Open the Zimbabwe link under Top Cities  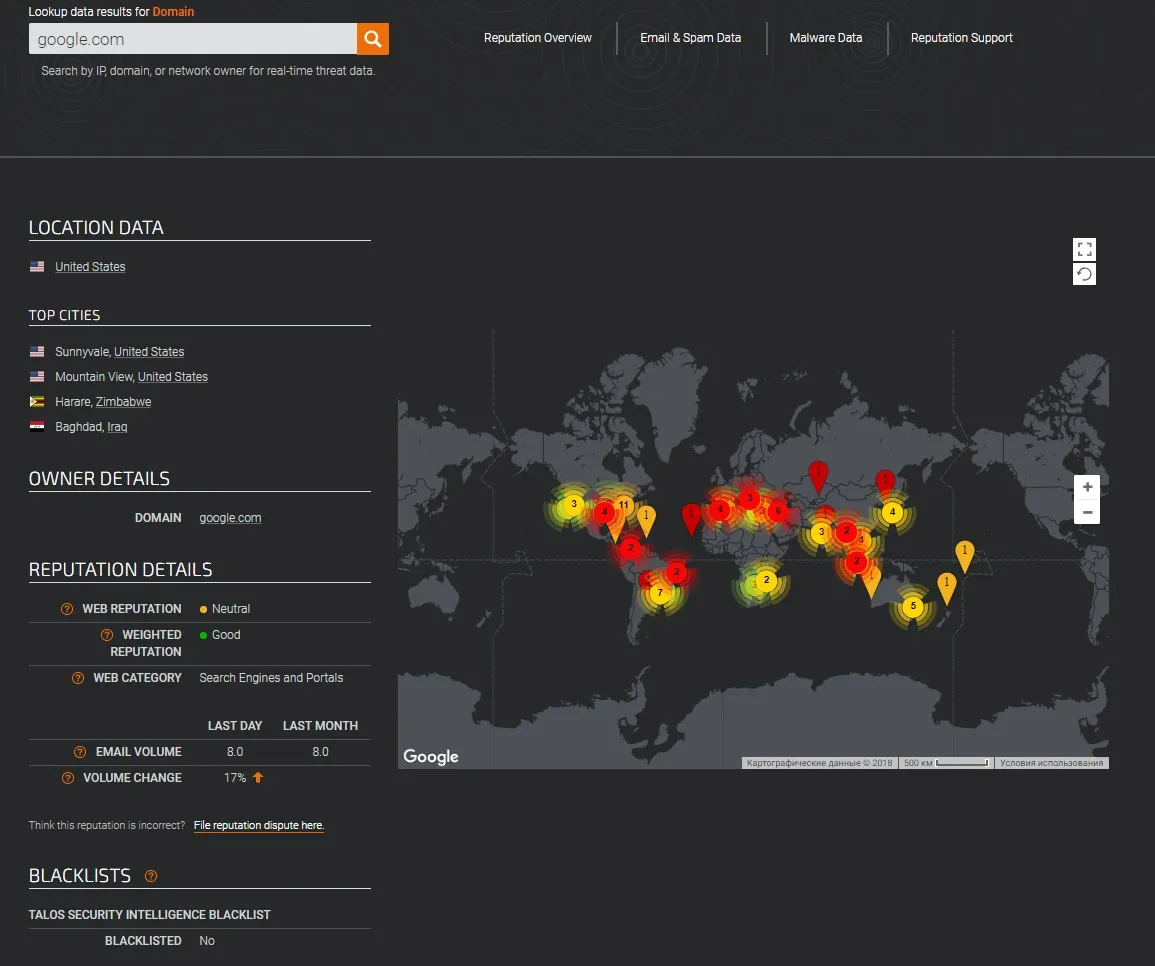pyautogui.click(x=123, y=402)
